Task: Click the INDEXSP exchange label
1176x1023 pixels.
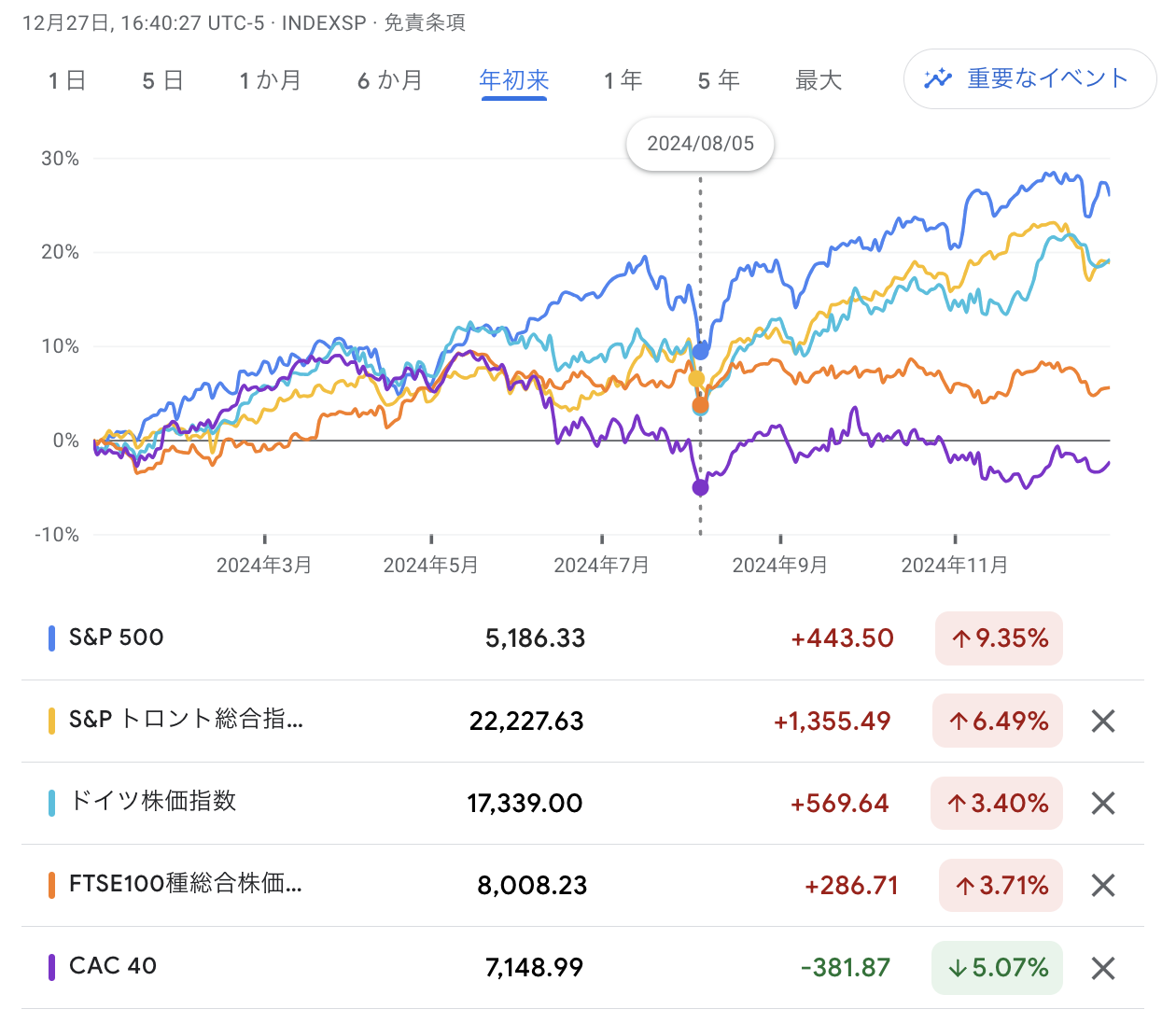Action: coord(324,22)
